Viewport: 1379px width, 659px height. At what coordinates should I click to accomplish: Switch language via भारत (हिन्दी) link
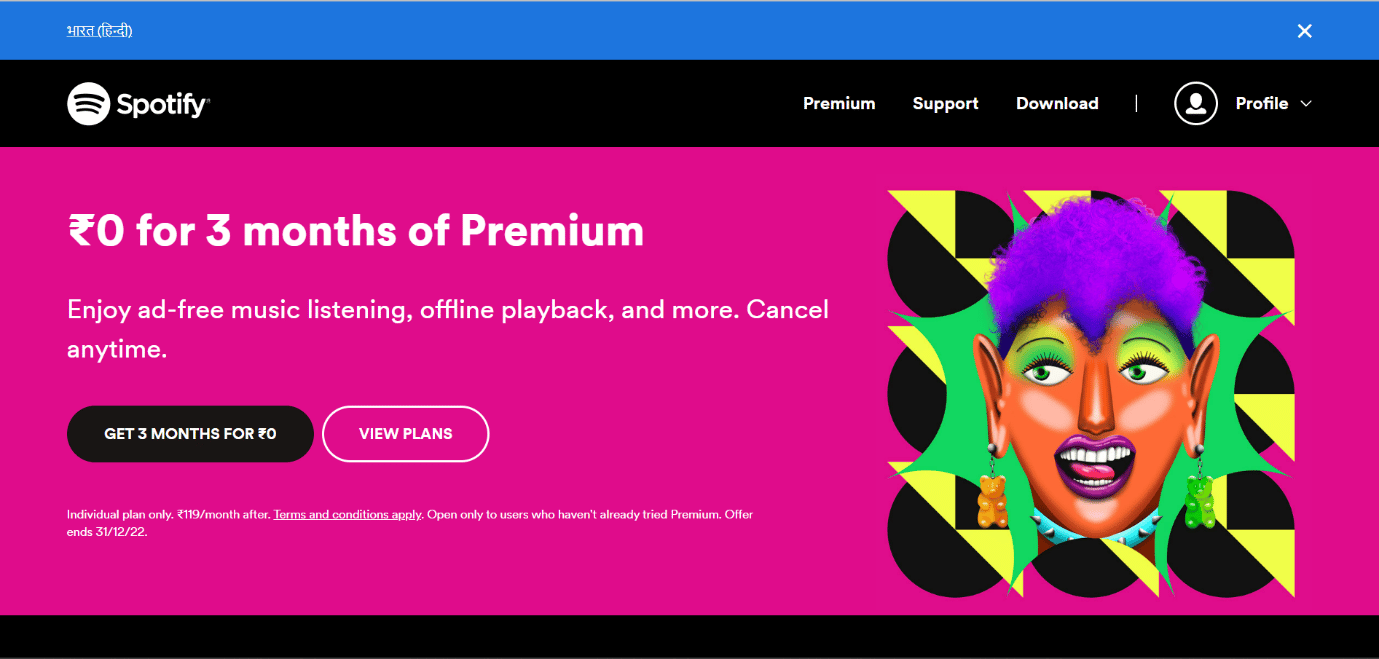pos(99,31)
